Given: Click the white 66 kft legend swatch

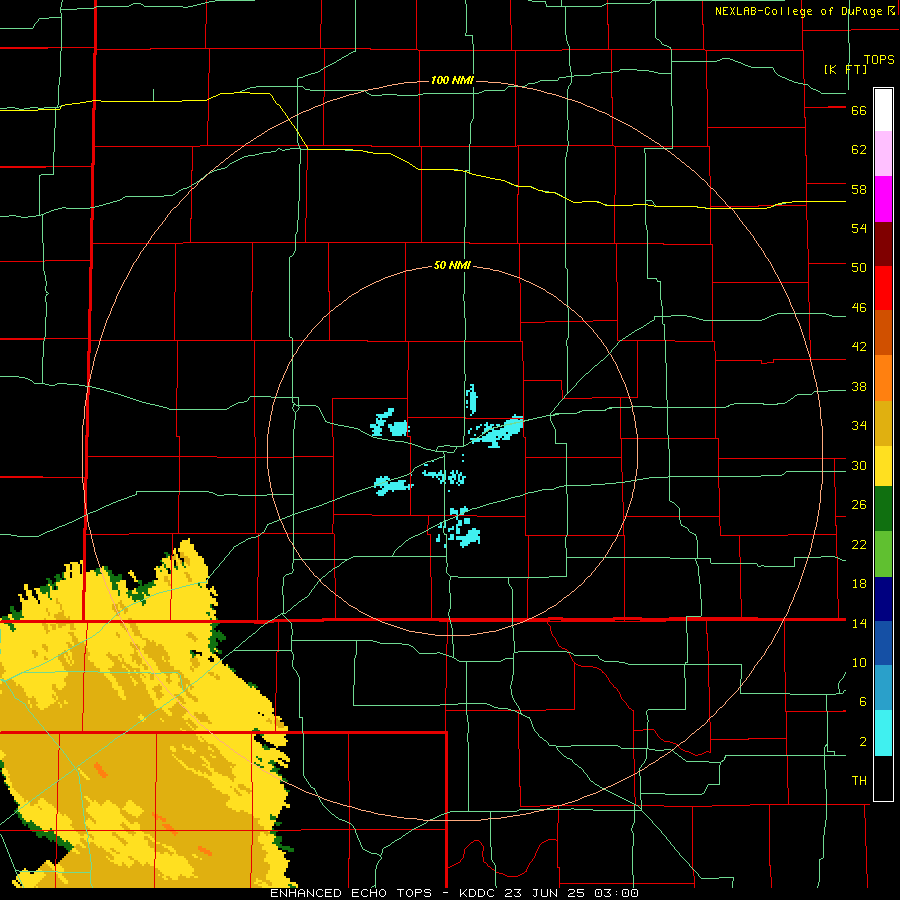Looking at the screenshot, I should tap(883, 110).
